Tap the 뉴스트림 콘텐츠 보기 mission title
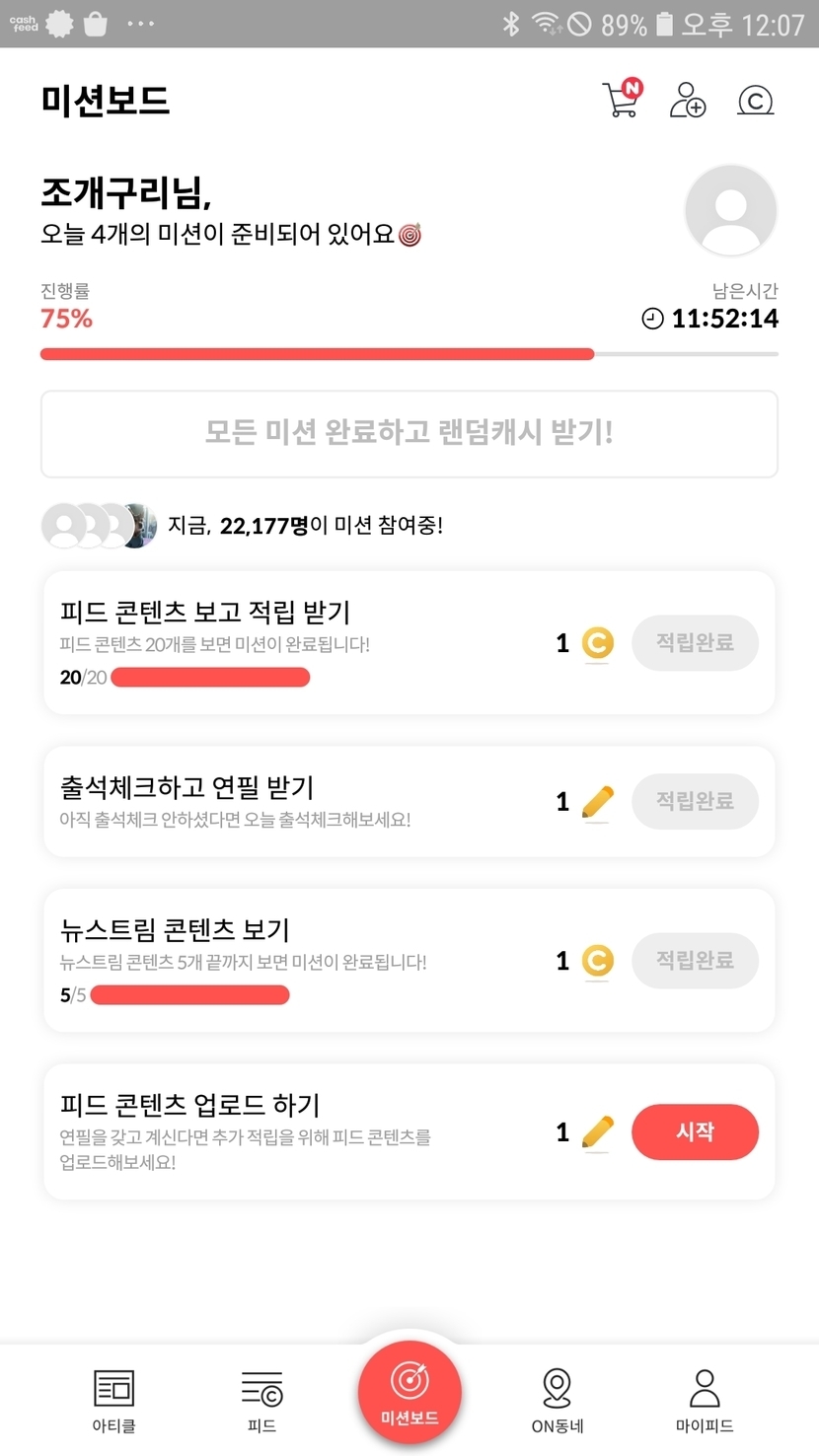The height and width of the screenshot is (1456, 819). tap(175, 930)
